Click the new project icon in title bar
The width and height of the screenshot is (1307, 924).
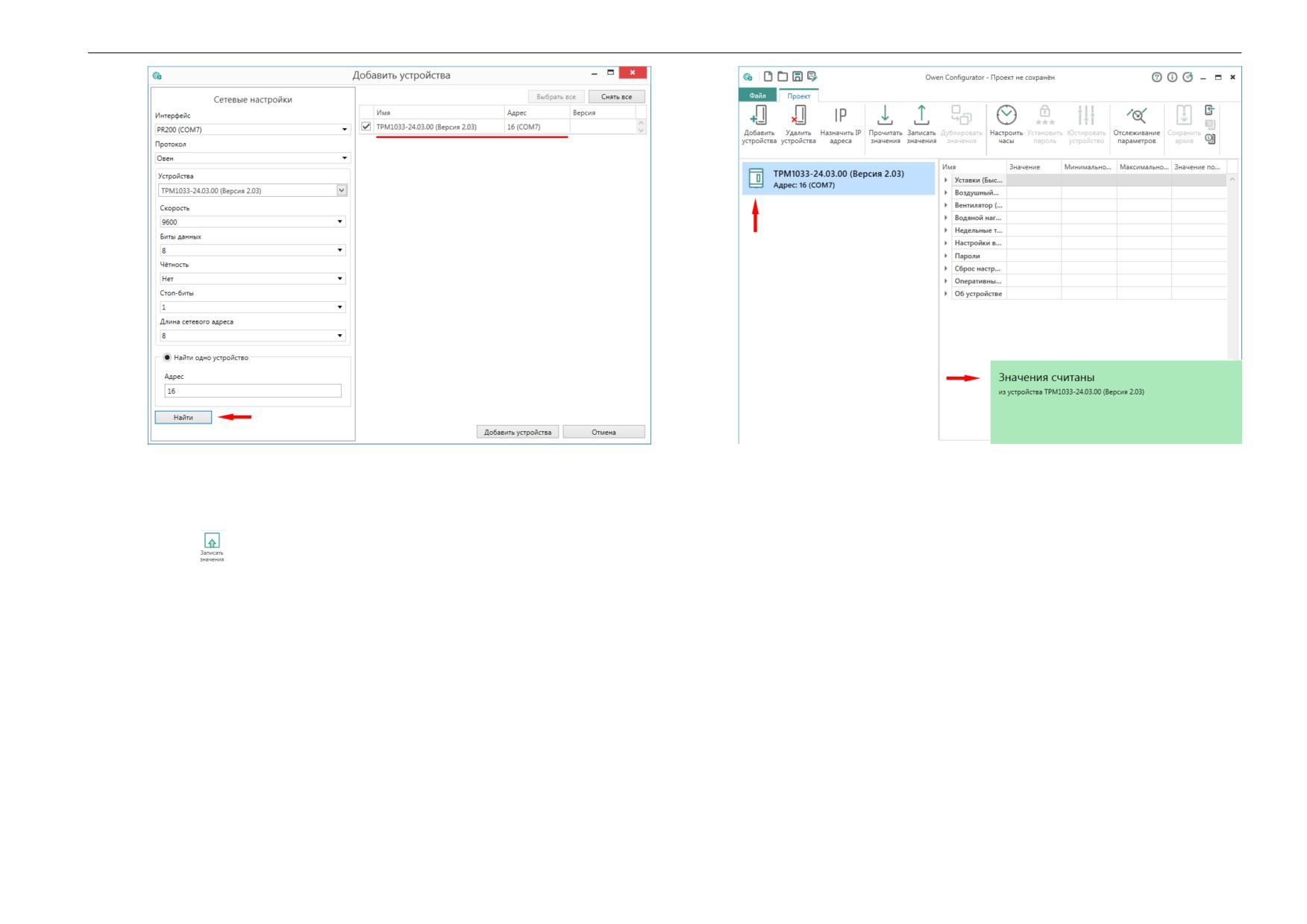pyautogui.click(x=768, y=77)
